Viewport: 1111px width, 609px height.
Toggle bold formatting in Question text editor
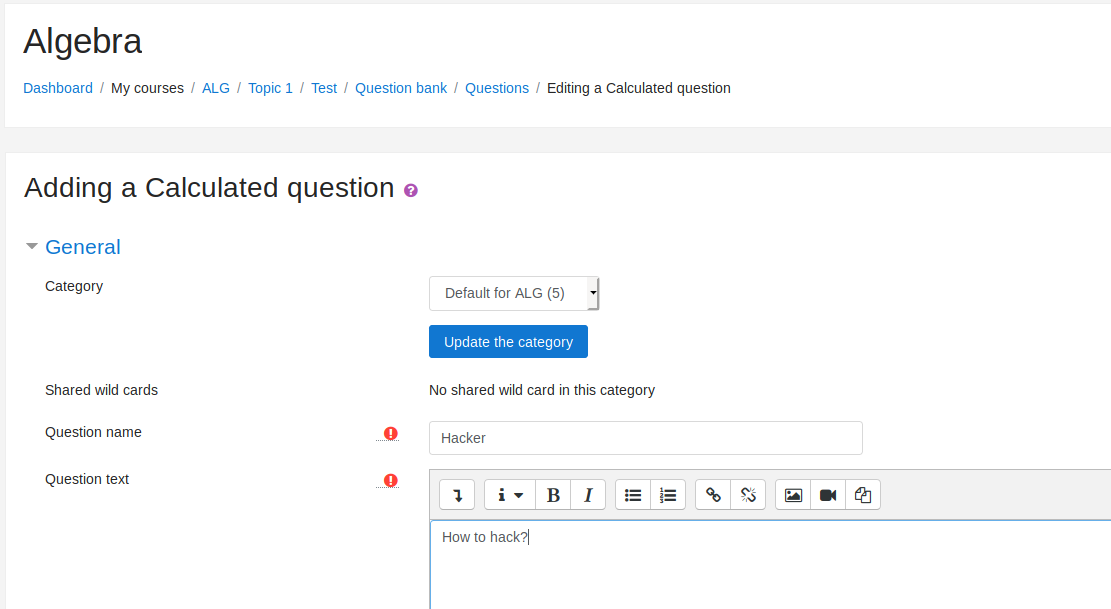tap(553, 495)
